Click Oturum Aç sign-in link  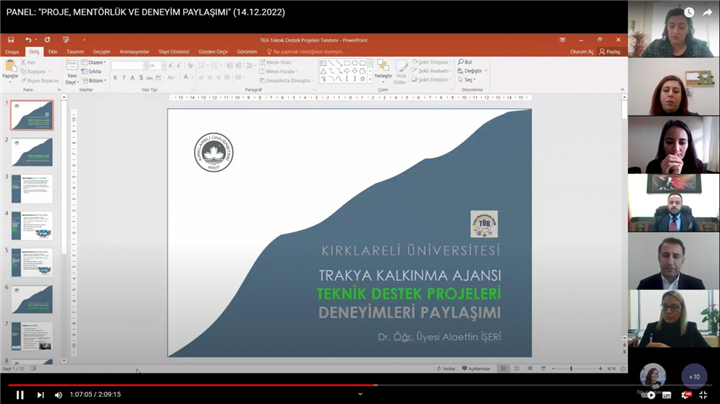pyautogui.click(x=581, y=52)
